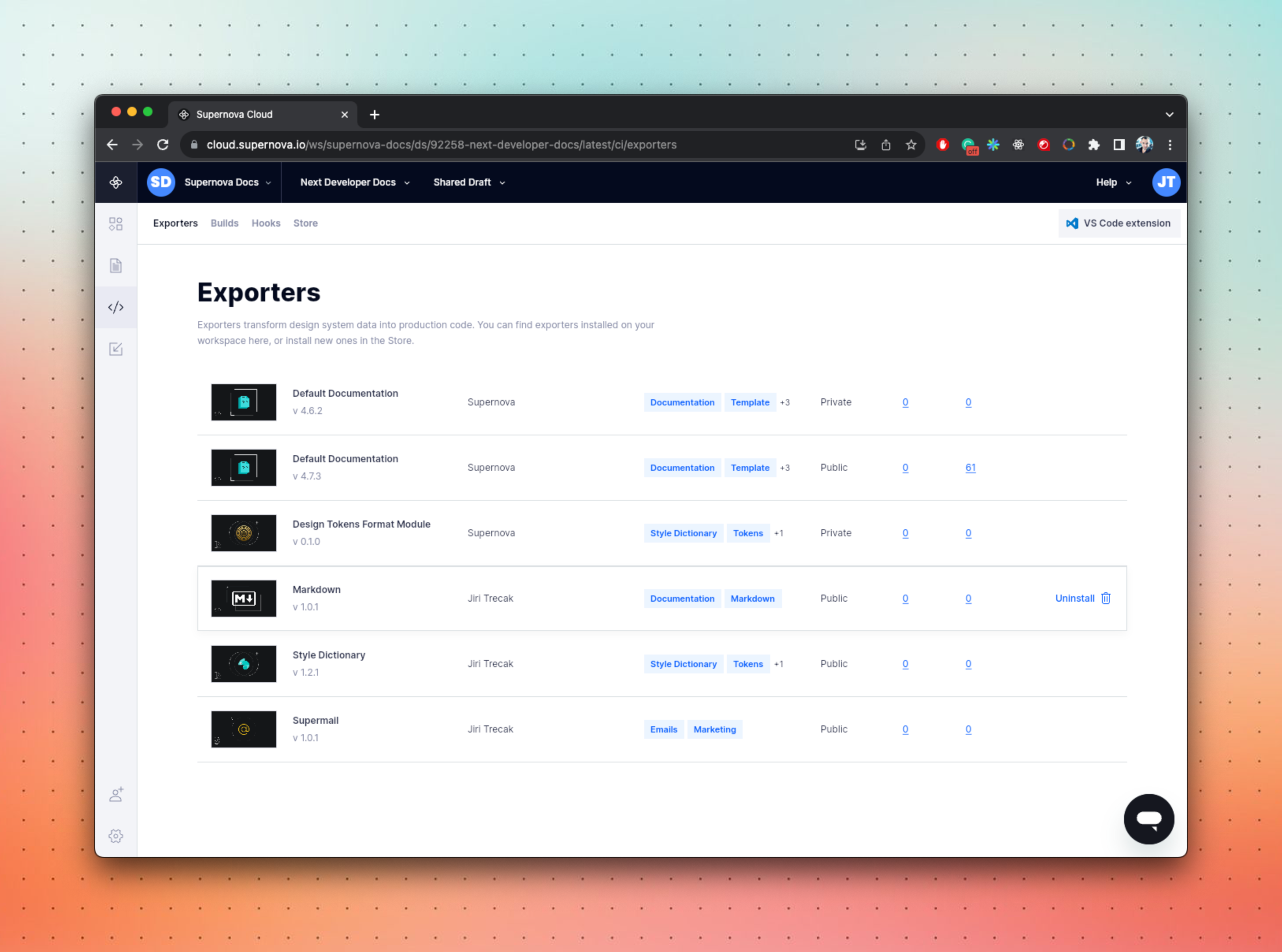This screenshot has width=1282, height=952.
Task: Open Default Documentation v4.6.2 thumbnail
Action: pos(244,402)
